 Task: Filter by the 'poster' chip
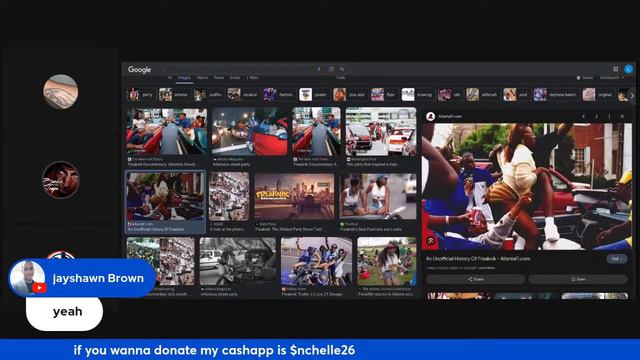[313, 95]
